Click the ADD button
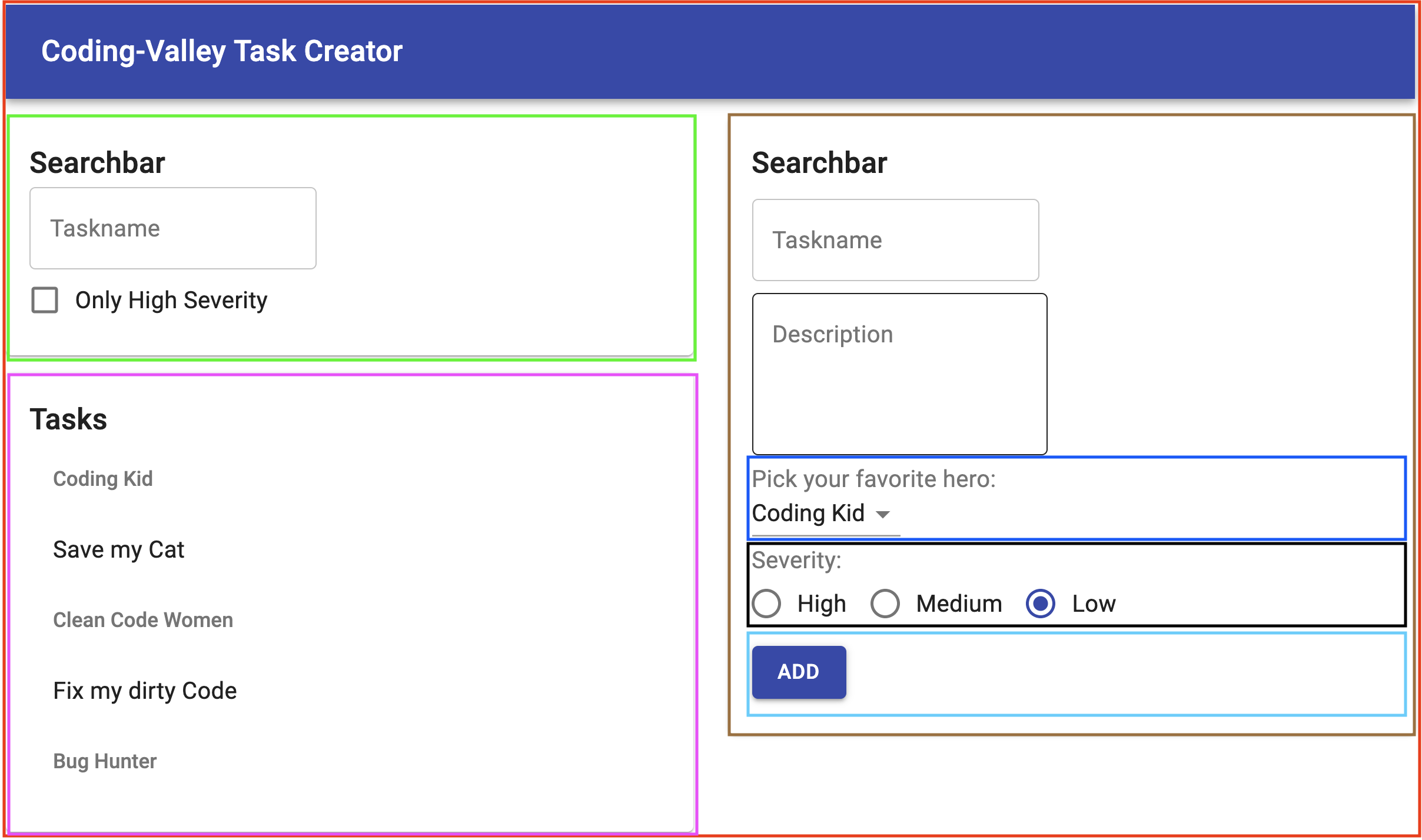 click(x=799, y=672)
